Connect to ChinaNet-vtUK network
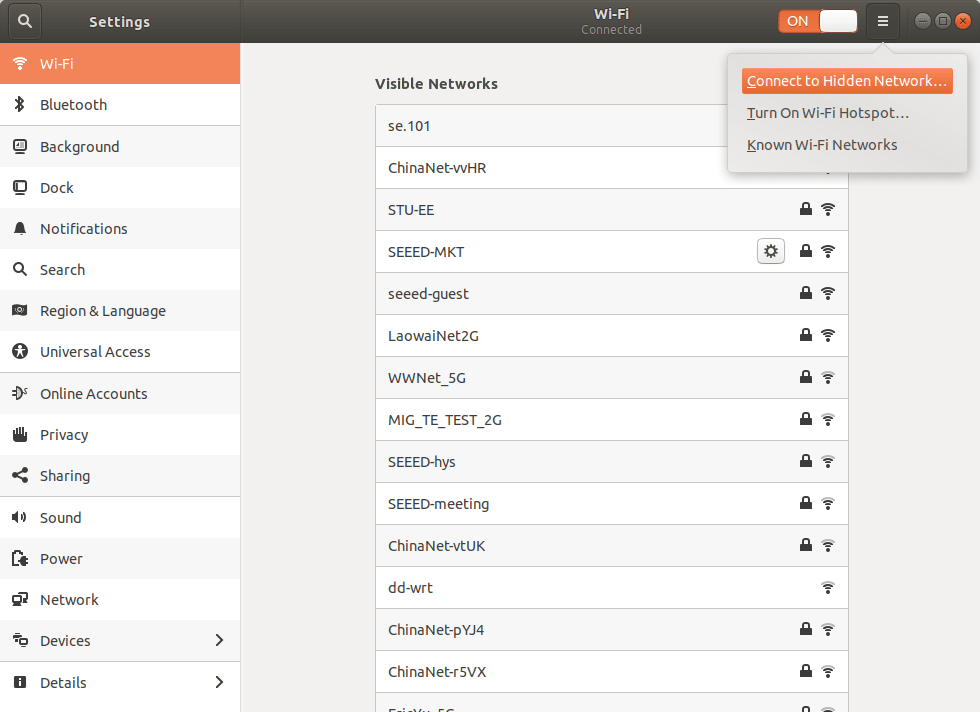The height and width of the screenshot is (712, 980). (612, 546)
